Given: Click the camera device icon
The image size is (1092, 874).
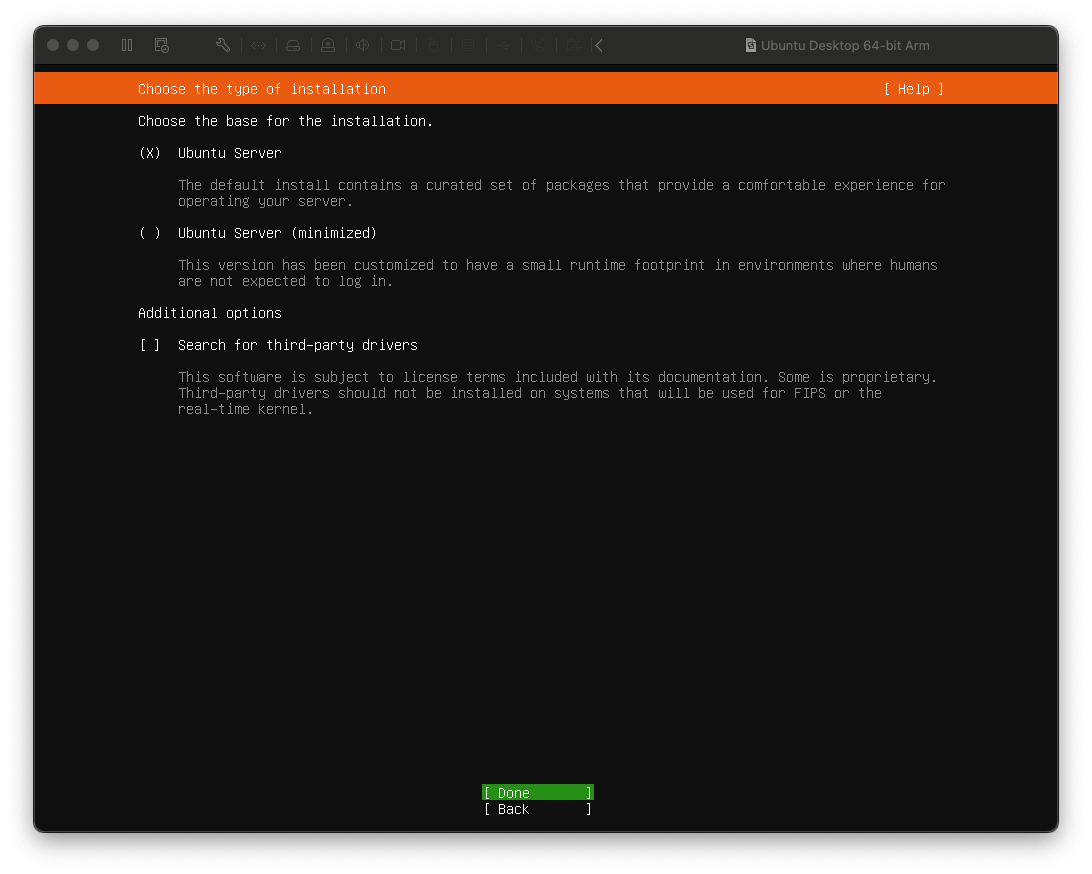Looking at the screenshot, I should pyautogui.click(x=398, y=45).
